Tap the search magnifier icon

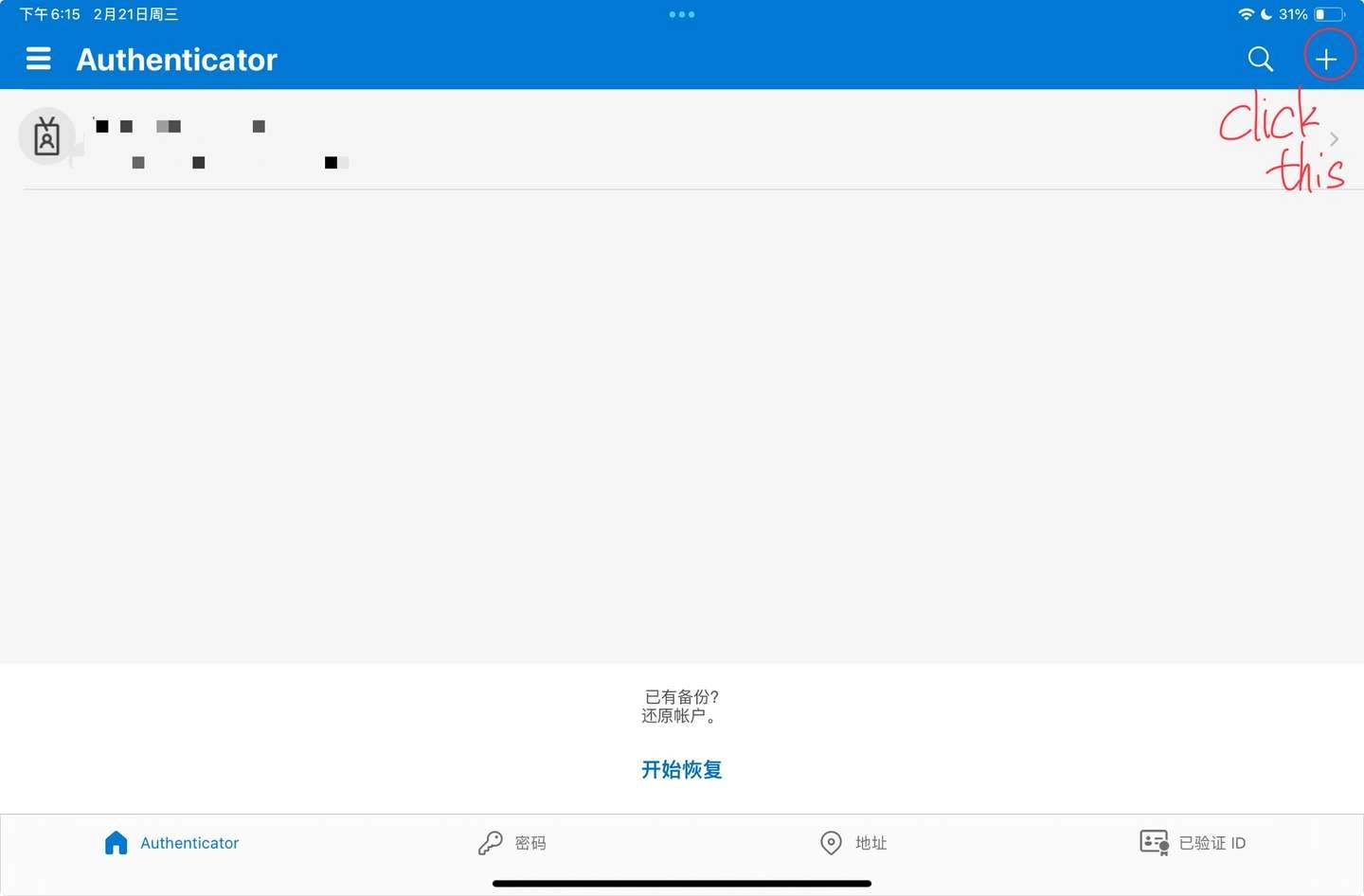1260,59
